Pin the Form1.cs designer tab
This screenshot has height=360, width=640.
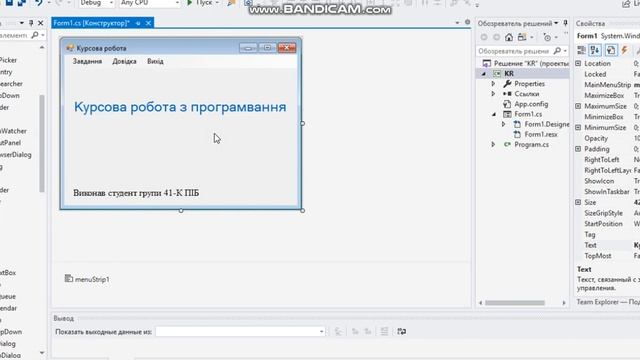[138, 23]
